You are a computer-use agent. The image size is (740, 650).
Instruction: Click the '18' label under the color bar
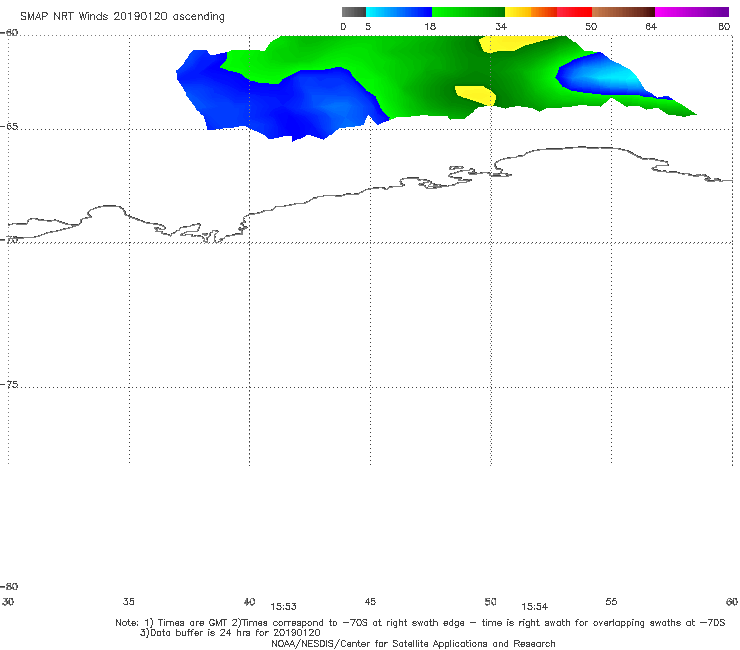point(430,26)
